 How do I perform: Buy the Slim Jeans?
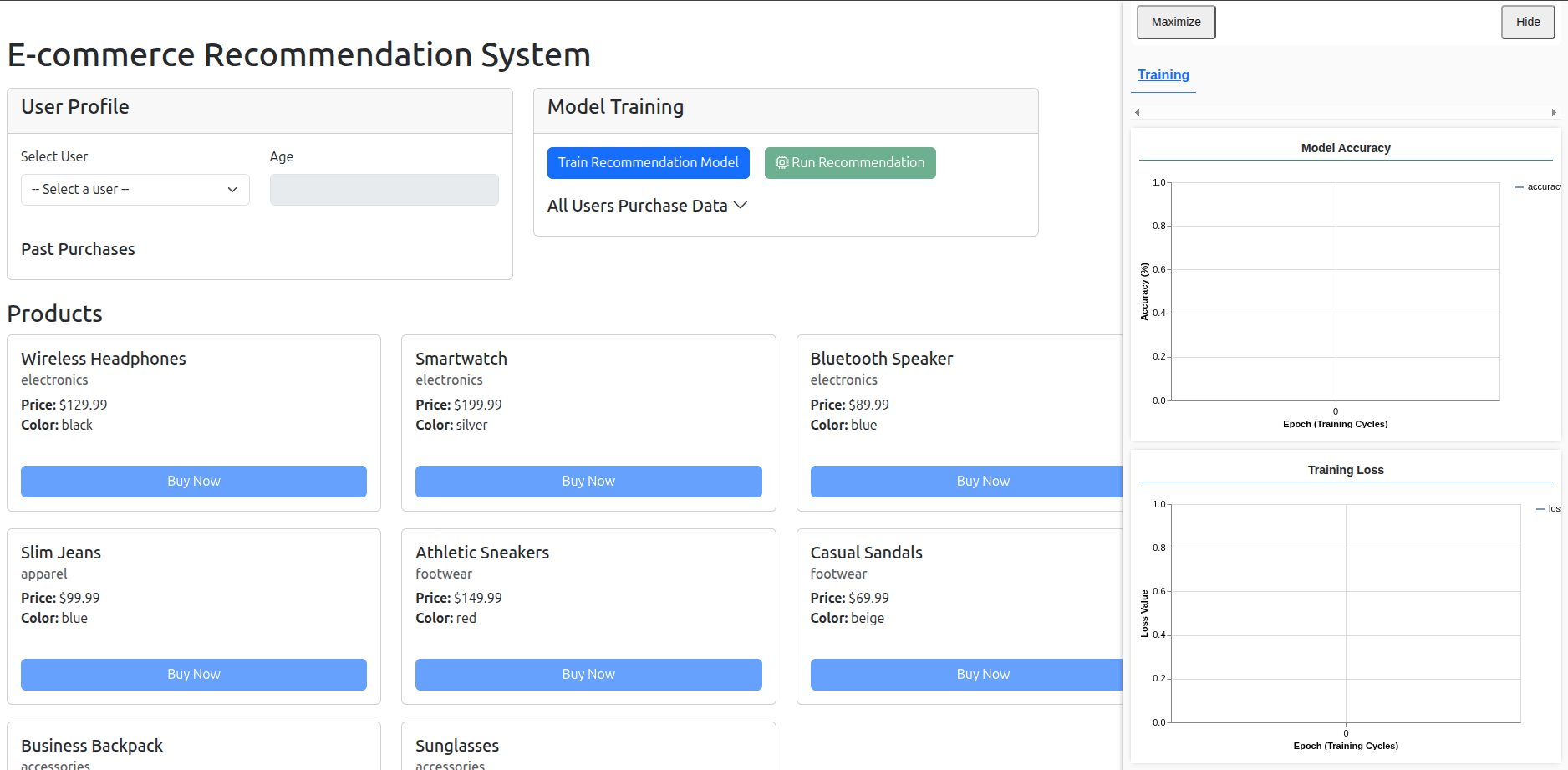tap(194, 675)
